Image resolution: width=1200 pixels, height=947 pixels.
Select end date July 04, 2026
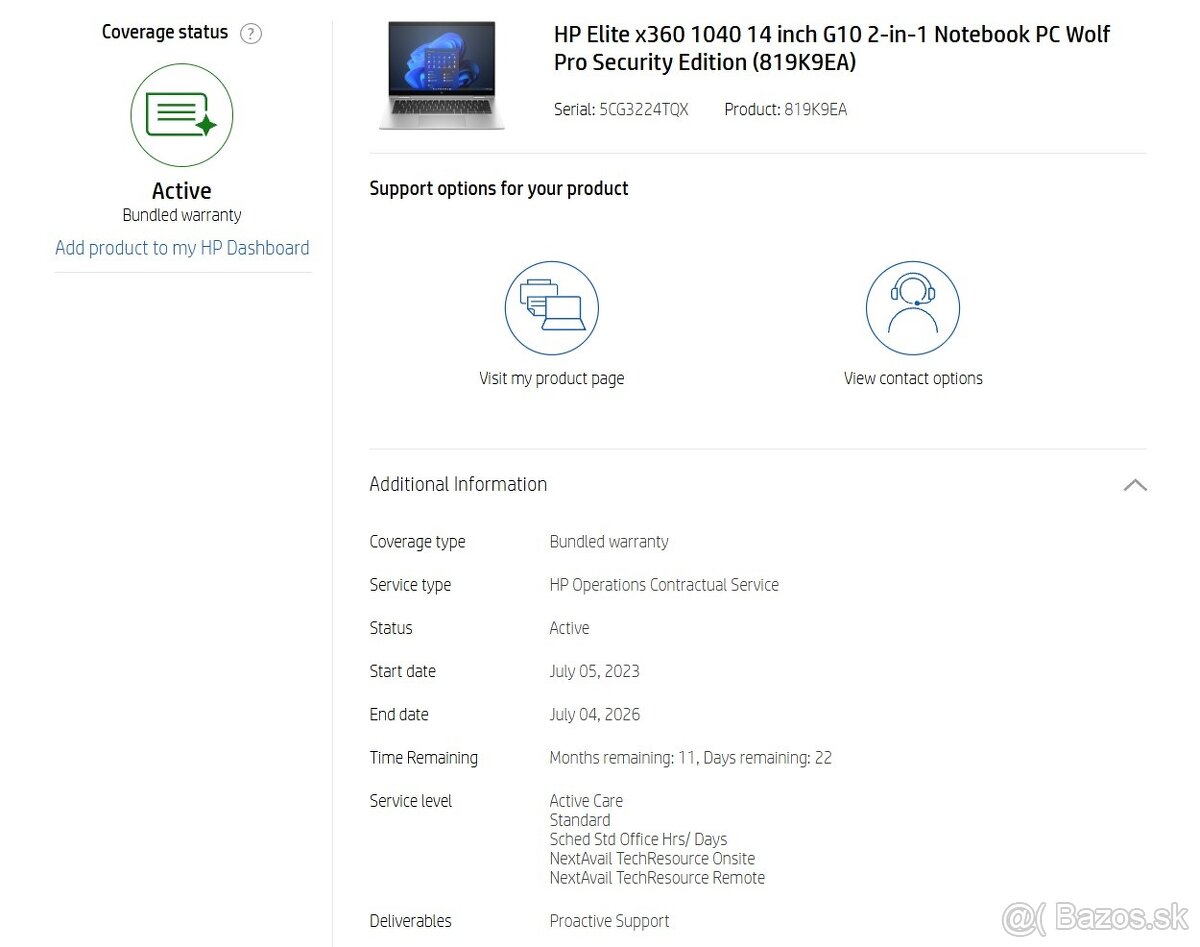pos(594,715)
